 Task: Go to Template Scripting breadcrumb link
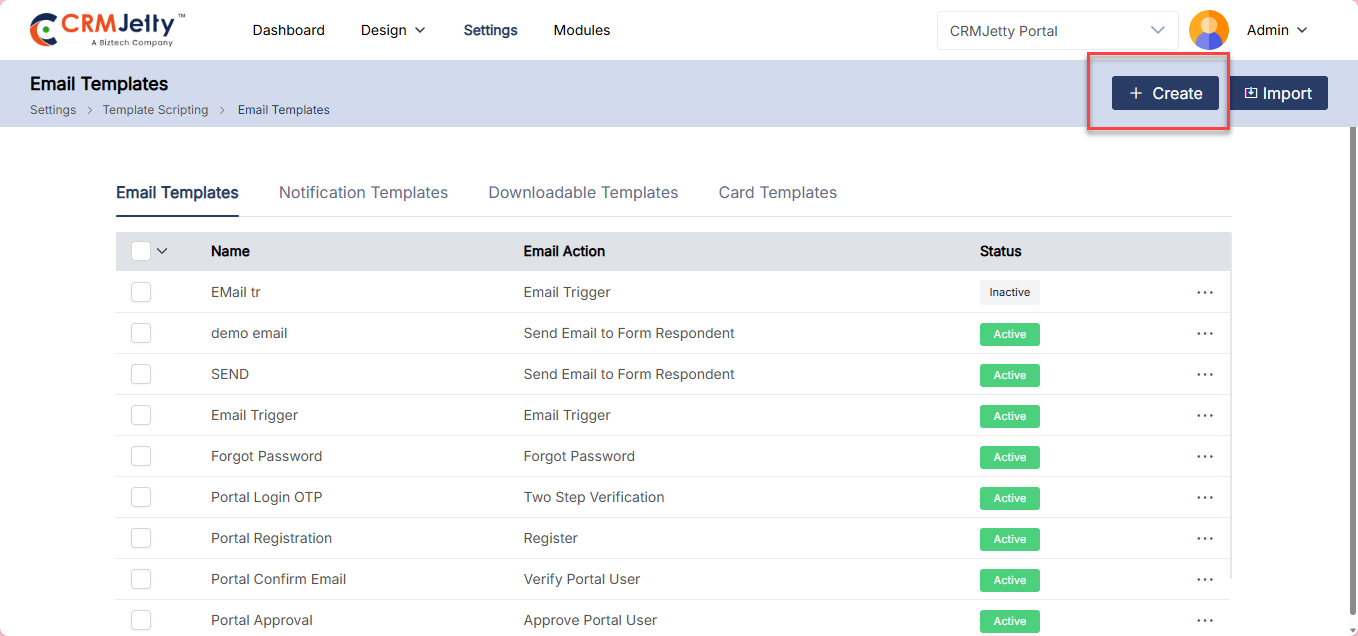click(155, 110)
